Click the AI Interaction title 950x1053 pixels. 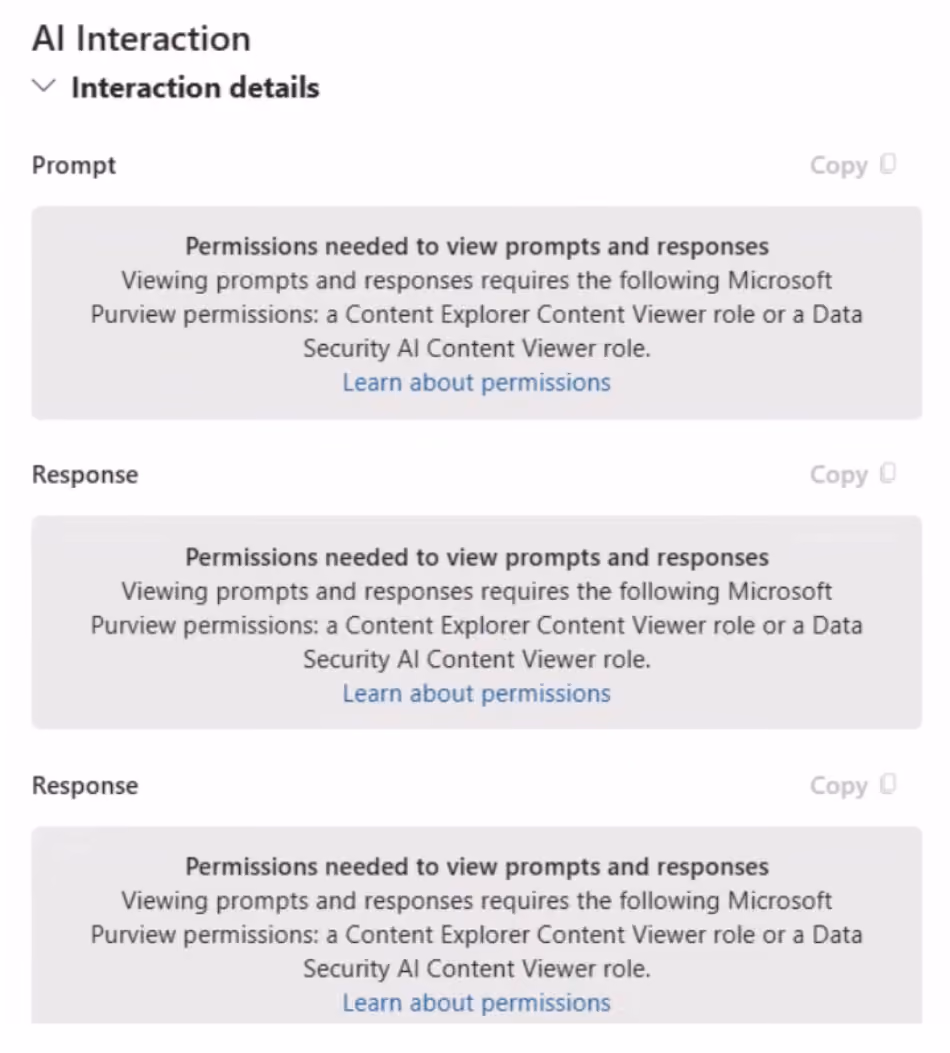click(x=142, y=38)
